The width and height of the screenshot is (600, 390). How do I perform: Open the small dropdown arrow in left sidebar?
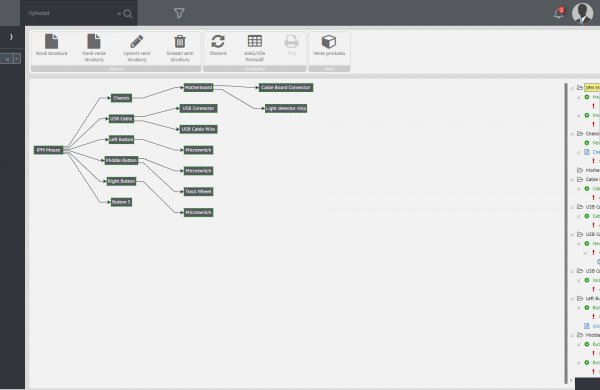[17, 59]
